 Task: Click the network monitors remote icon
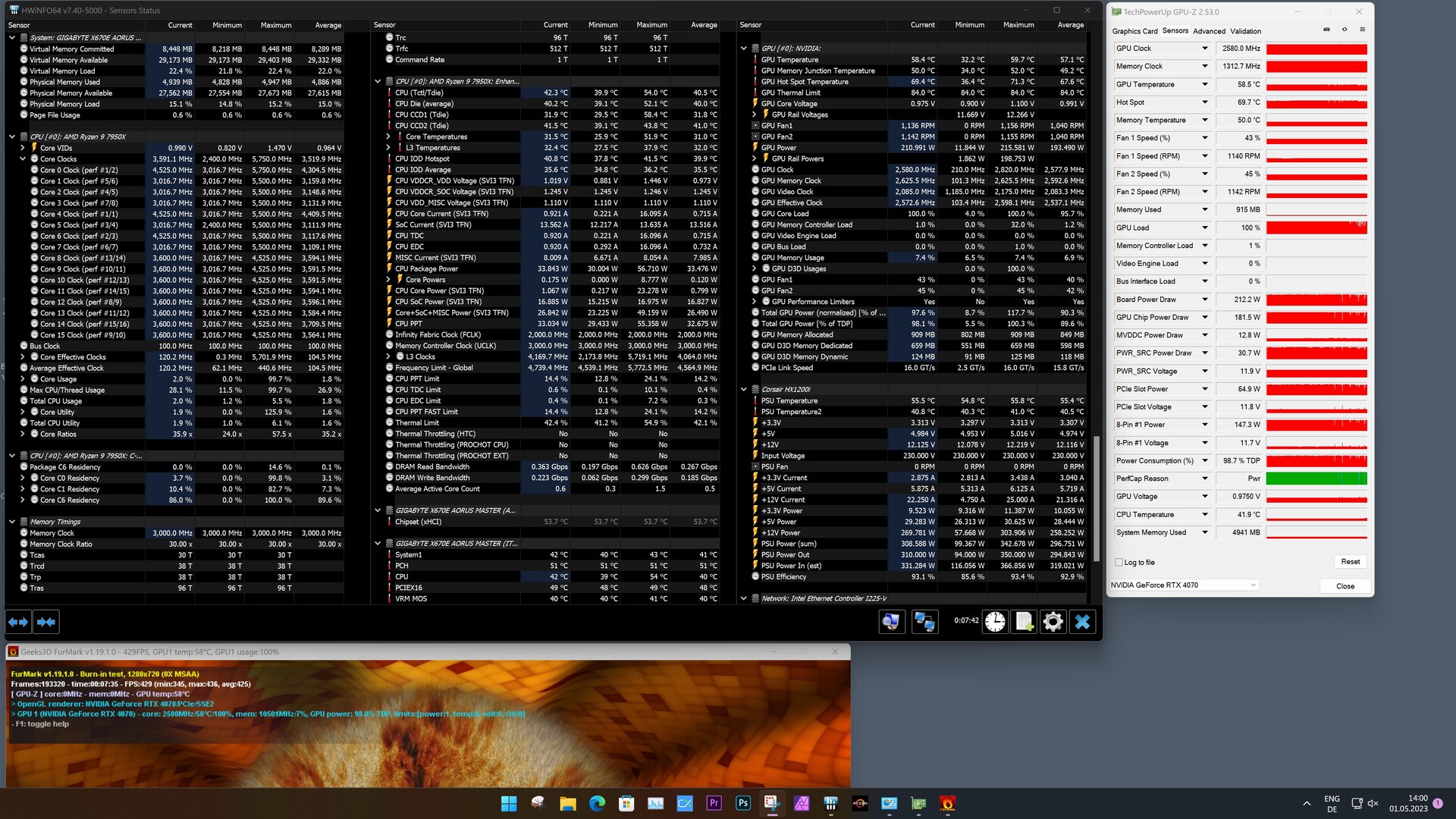point(924,622)
